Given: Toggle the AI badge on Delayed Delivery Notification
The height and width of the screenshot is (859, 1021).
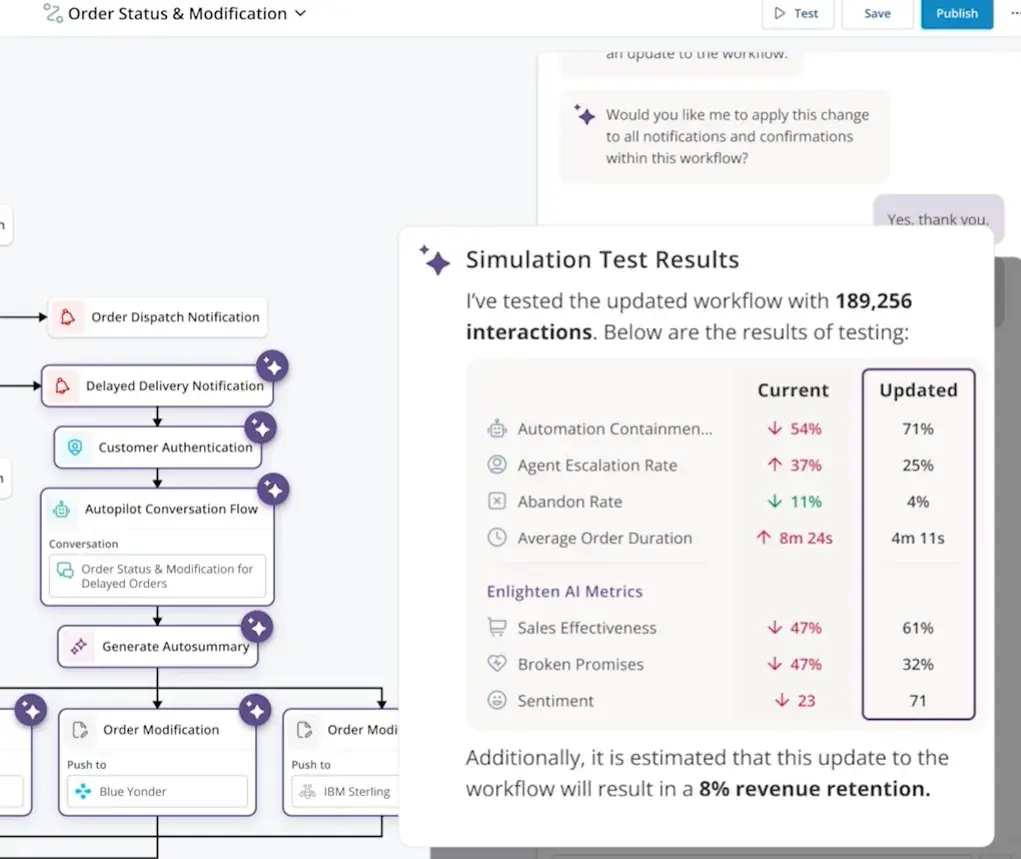Looking at the screenshot, I should [273, 367].
